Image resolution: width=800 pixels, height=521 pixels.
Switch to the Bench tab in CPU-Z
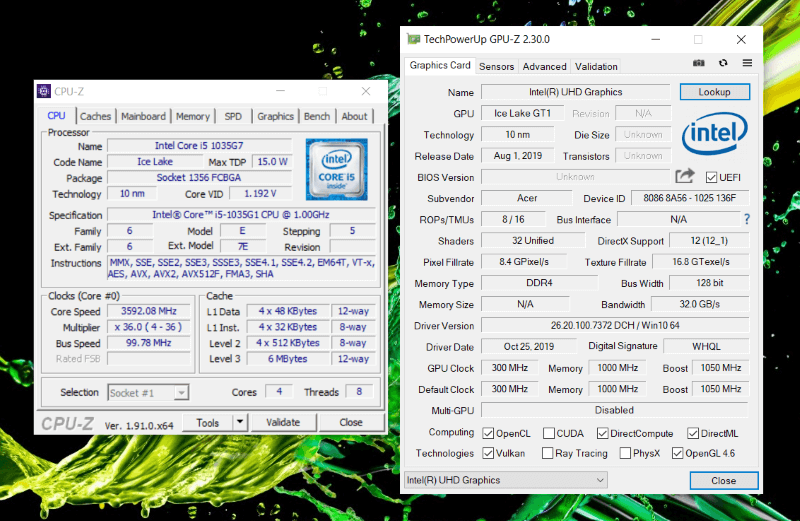(x=317, y=116)
